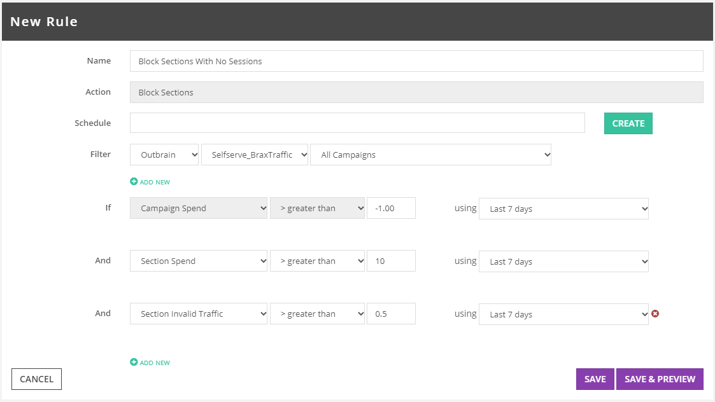
Task: Click the SAVE & PREVIEW button
Action: pyautogui.click(x=659, y=379)
